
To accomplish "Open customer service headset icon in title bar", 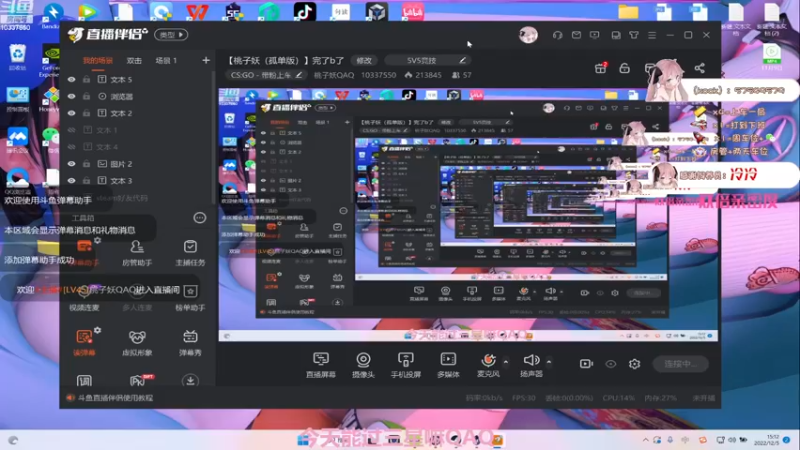I will (558, 35).
